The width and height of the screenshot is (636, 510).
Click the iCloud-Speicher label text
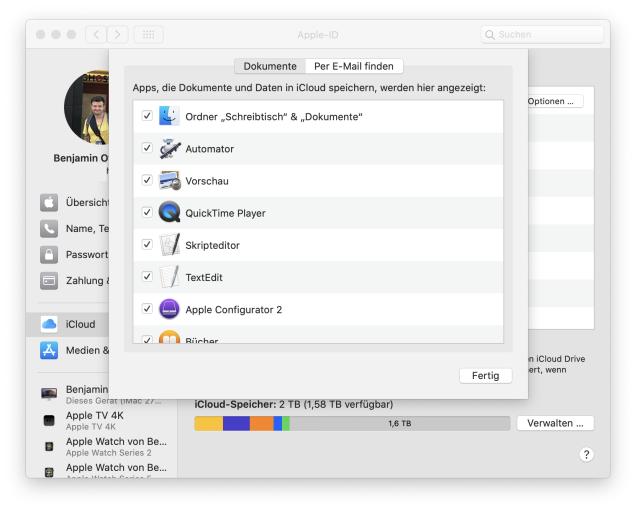coord(235,405)
